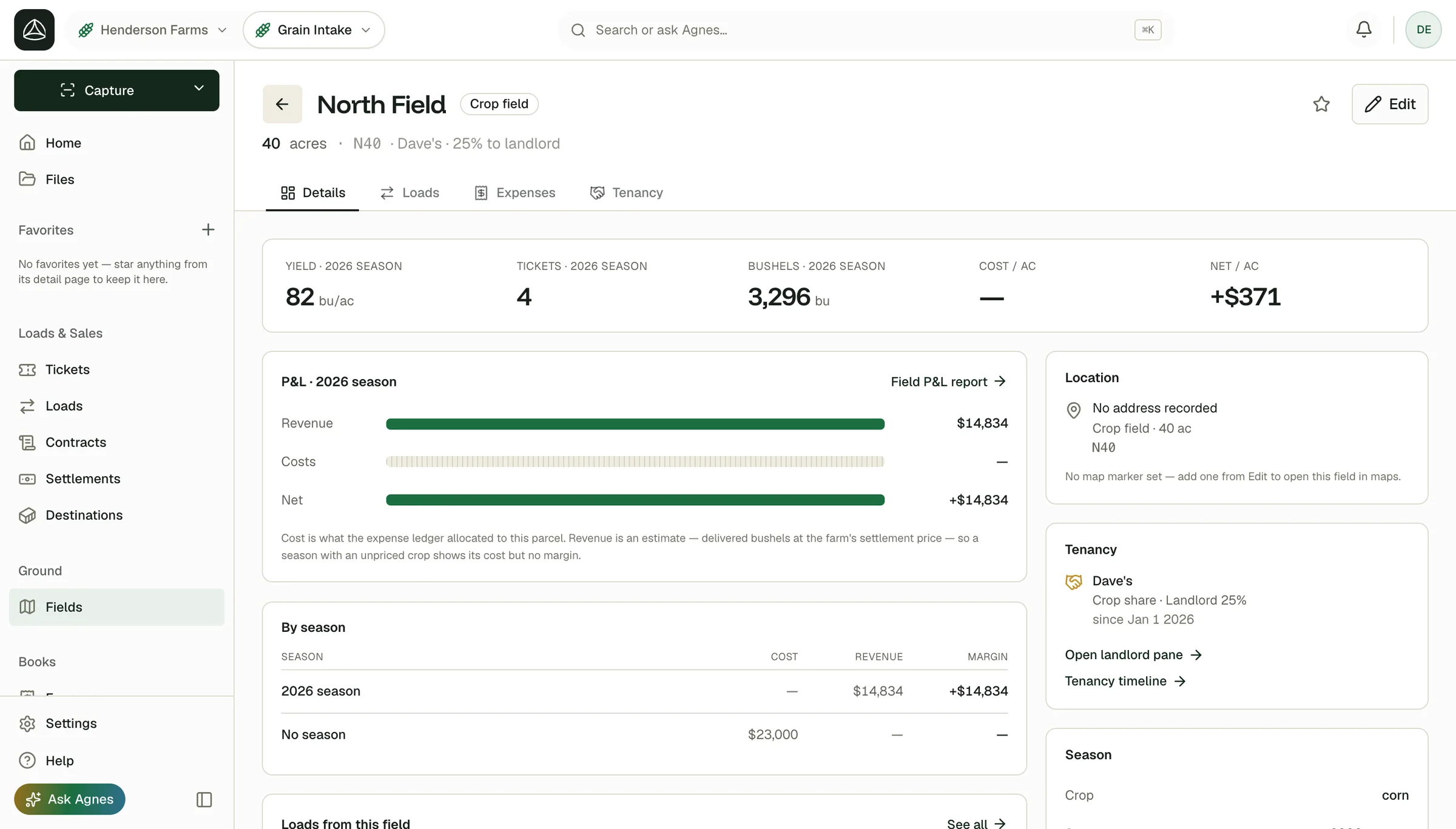1456x829 pixels.
Task: Focus the Search or ask Agnes field
Action: tap(866, 30)
